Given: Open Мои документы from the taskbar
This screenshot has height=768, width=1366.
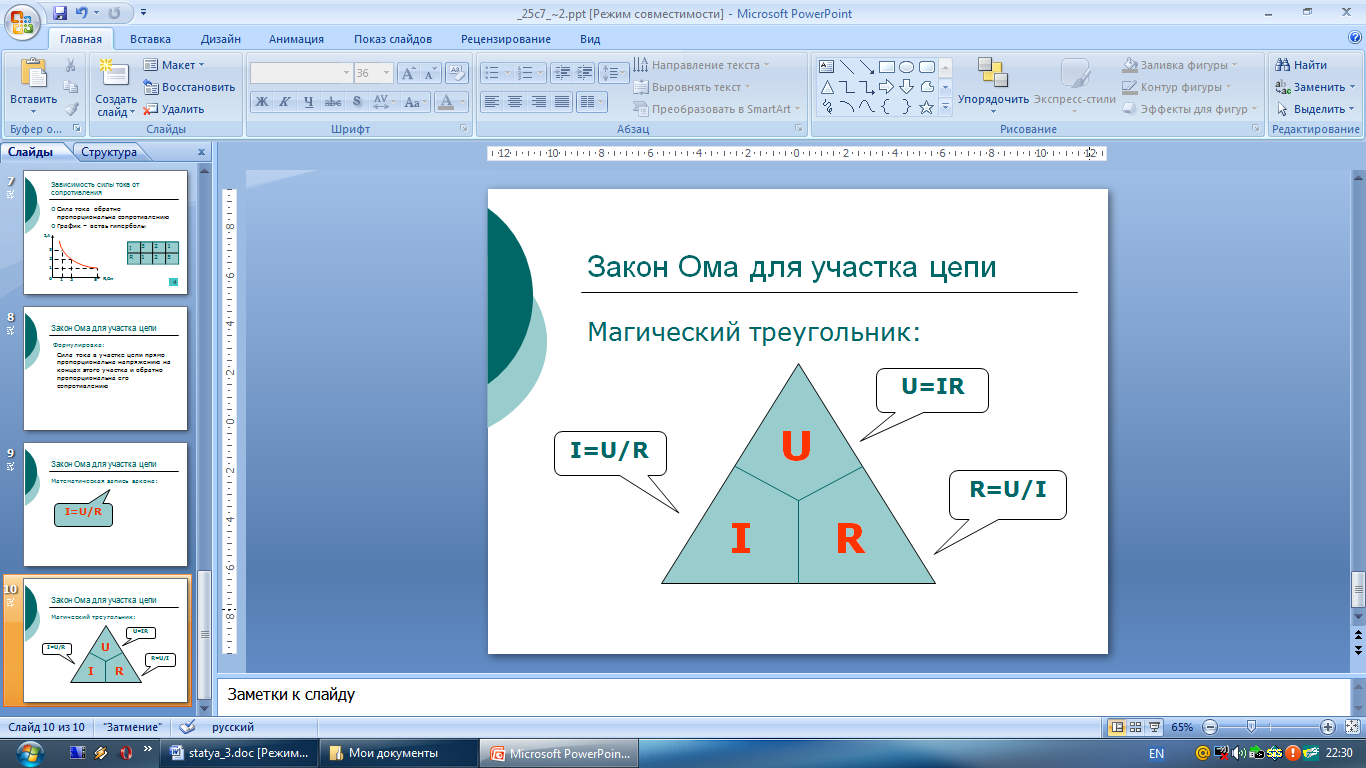Looking at the screenshot, I should coord(400,753).
